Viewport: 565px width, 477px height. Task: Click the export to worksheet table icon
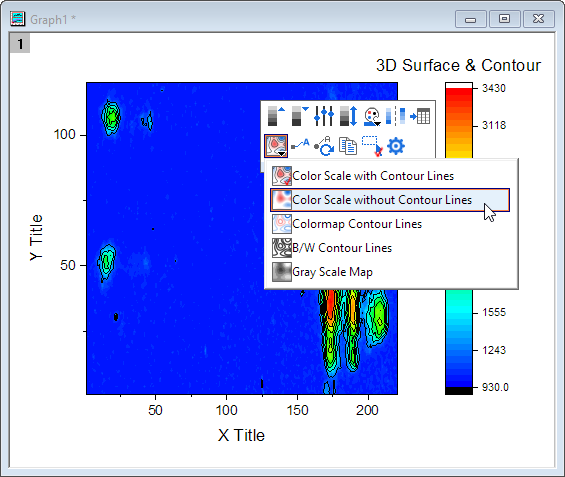(x=420, y=116)
